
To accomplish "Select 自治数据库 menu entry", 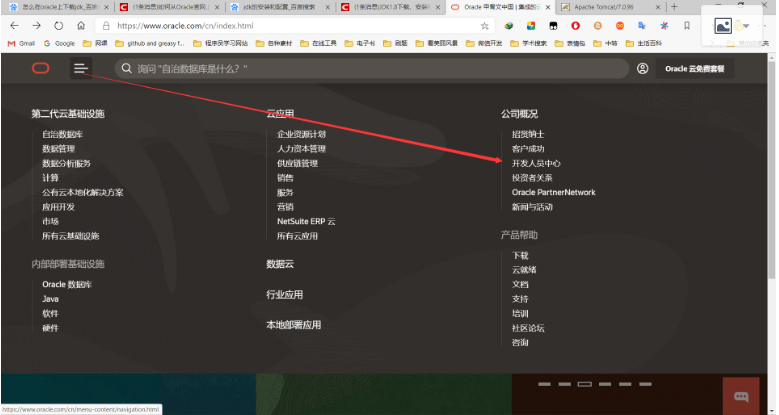I will click(63, 134).
